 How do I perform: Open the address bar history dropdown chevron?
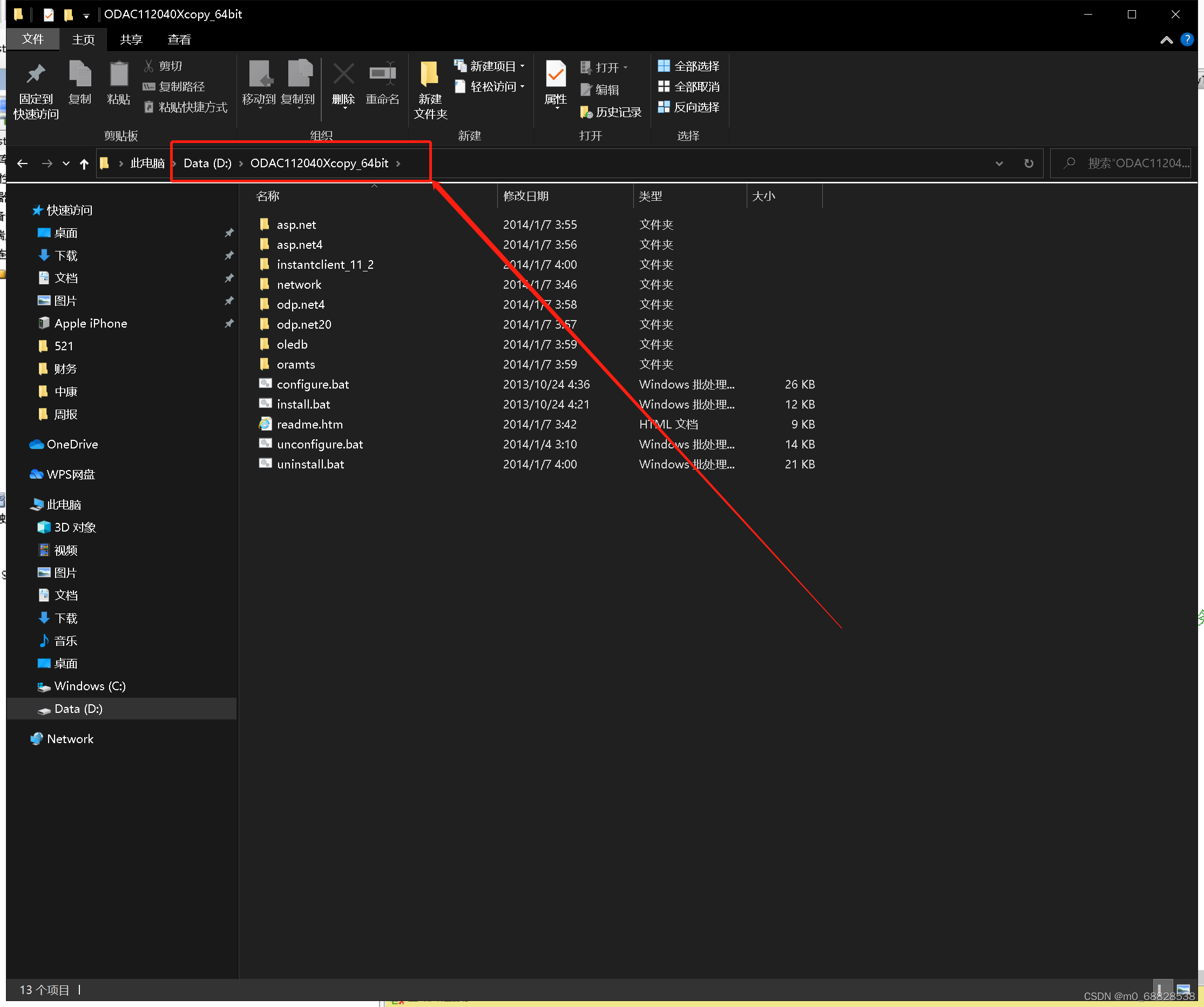pyautogui.click(x=999, y=164)
